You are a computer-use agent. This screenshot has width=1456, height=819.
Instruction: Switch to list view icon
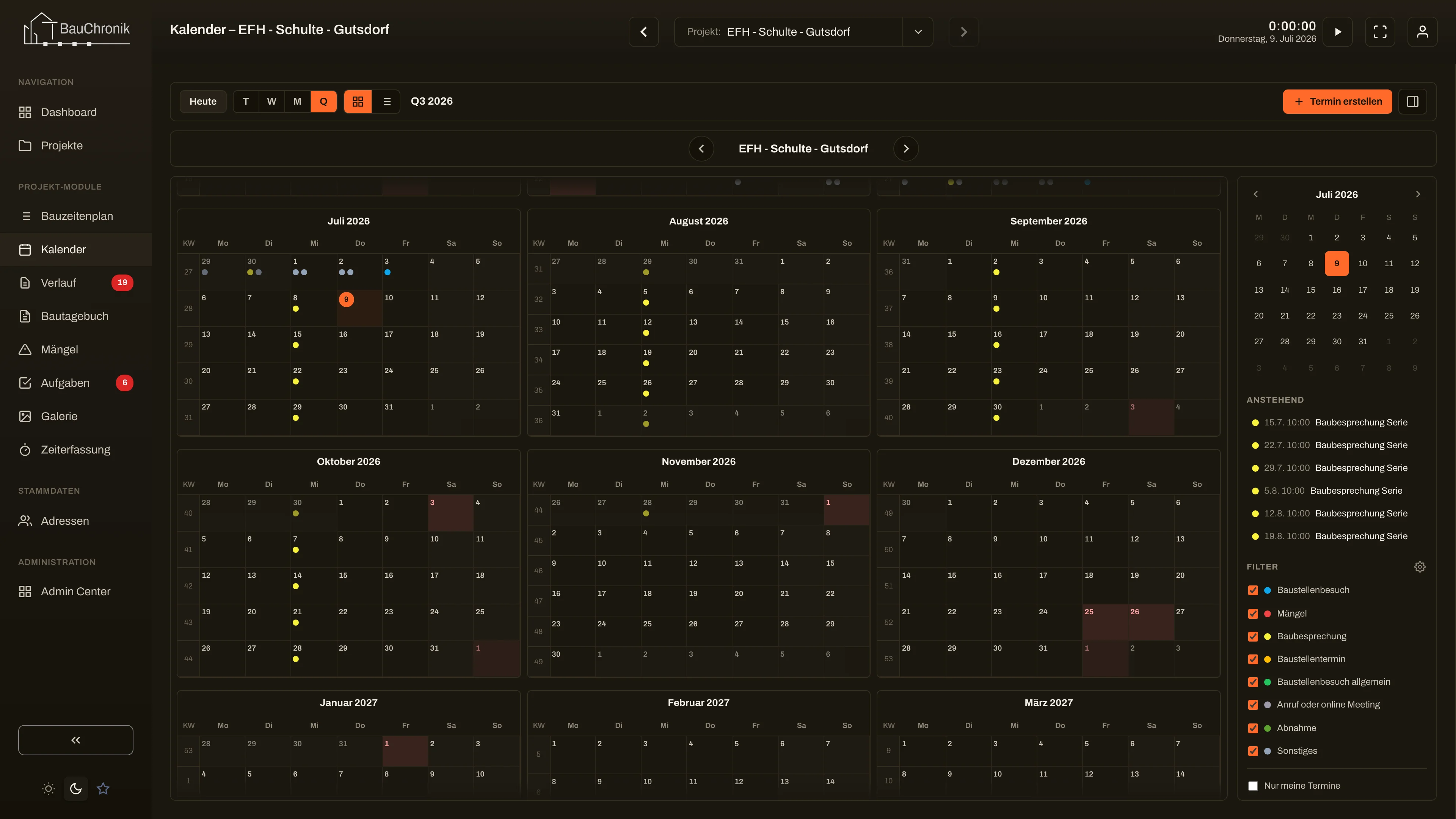point(387,102)
